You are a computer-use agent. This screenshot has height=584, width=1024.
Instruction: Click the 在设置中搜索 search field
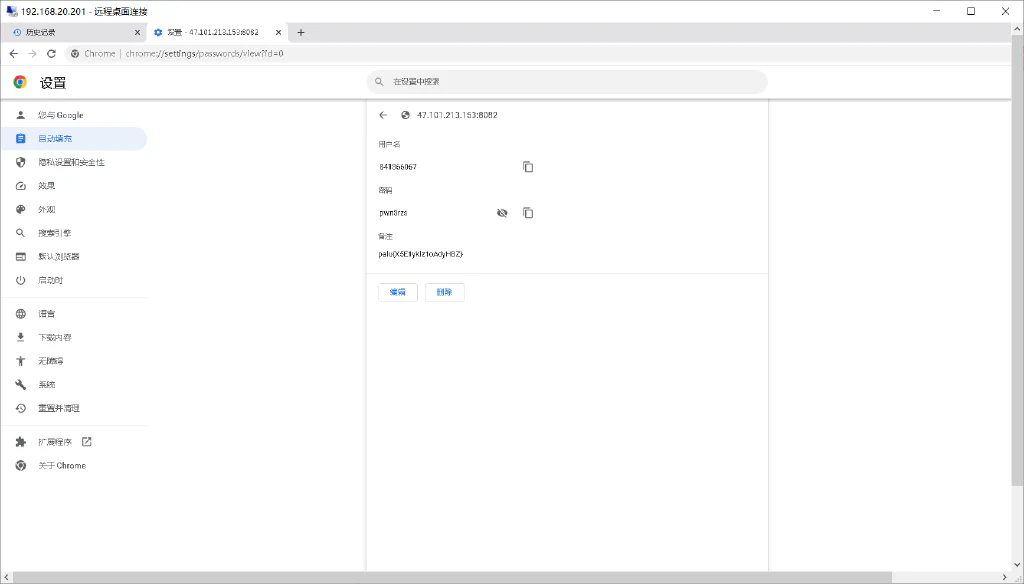click(567, 82)
